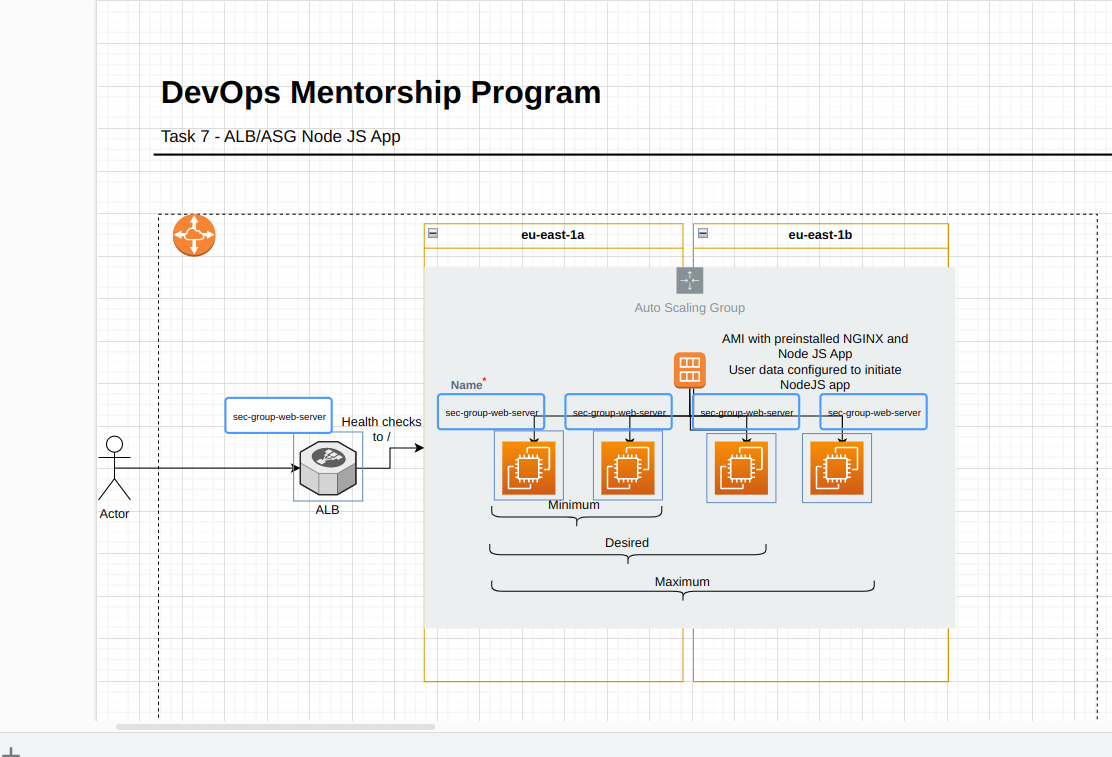Select the third sec-group-web-server box in eu-east-1b

pyautogui.click(x=746, y=412)
